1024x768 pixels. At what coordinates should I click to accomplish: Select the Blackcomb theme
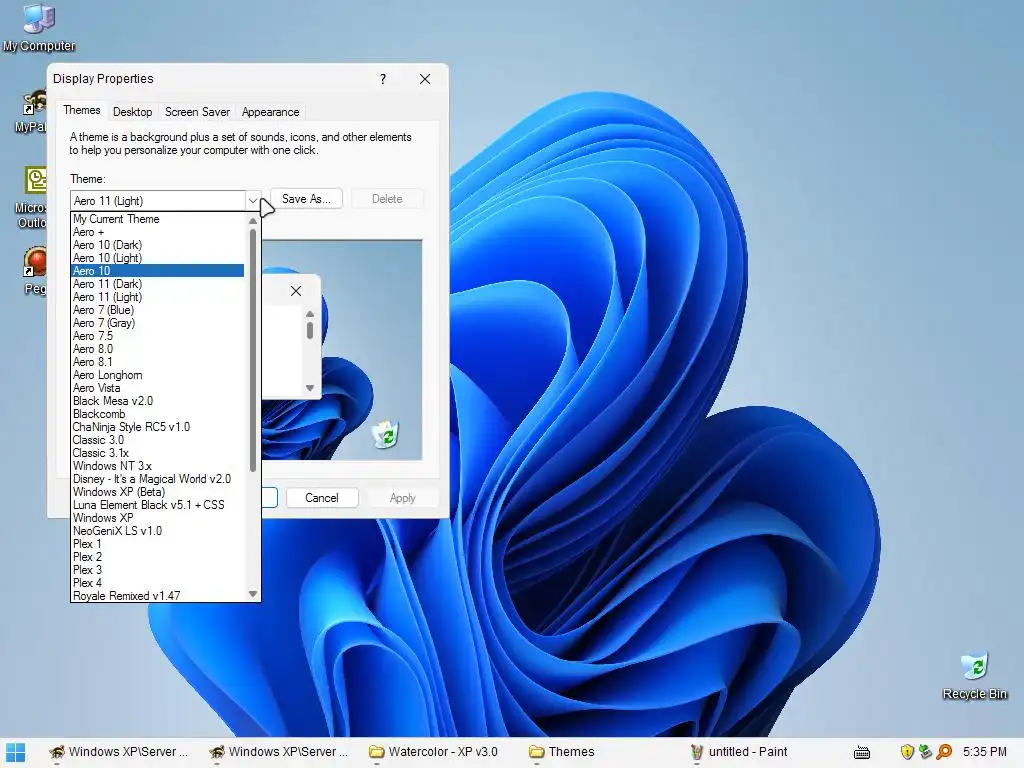(x=157, y=414)
